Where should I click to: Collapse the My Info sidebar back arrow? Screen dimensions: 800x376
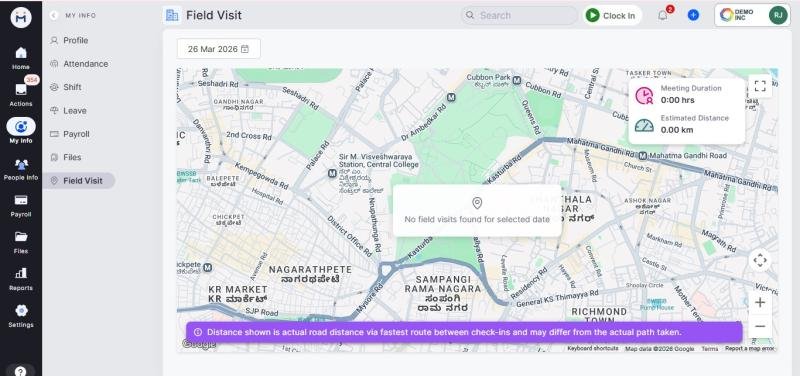pyautogui.click(x=54, y=16)
